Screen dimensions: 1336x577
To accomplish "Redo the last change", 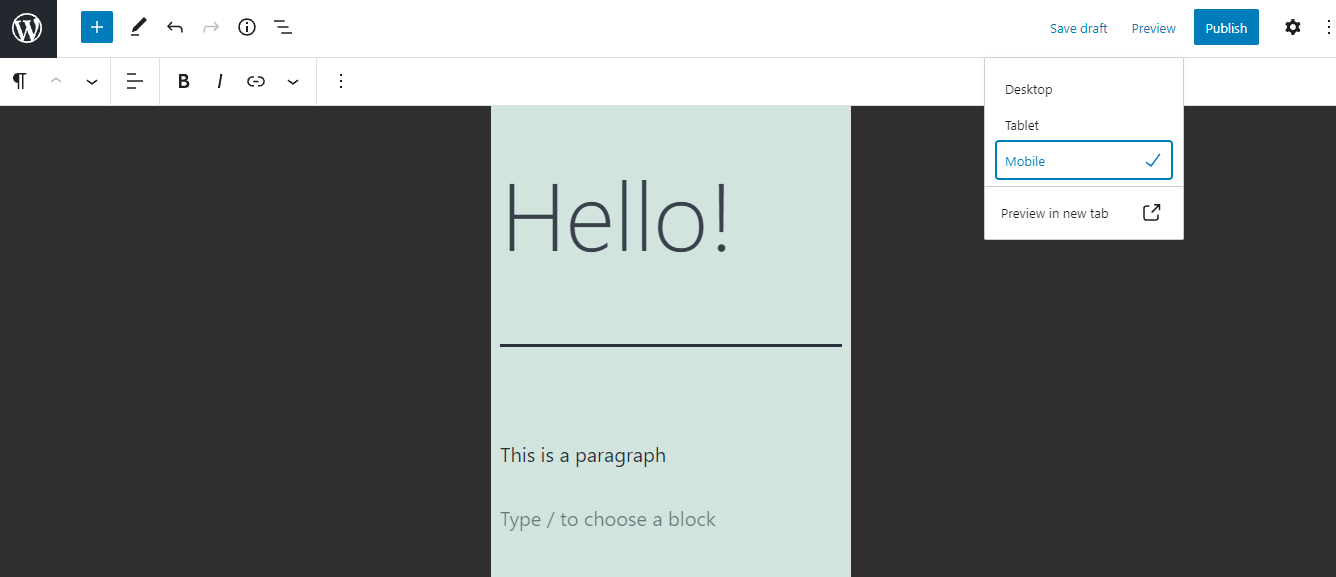I will pos(210,27).
